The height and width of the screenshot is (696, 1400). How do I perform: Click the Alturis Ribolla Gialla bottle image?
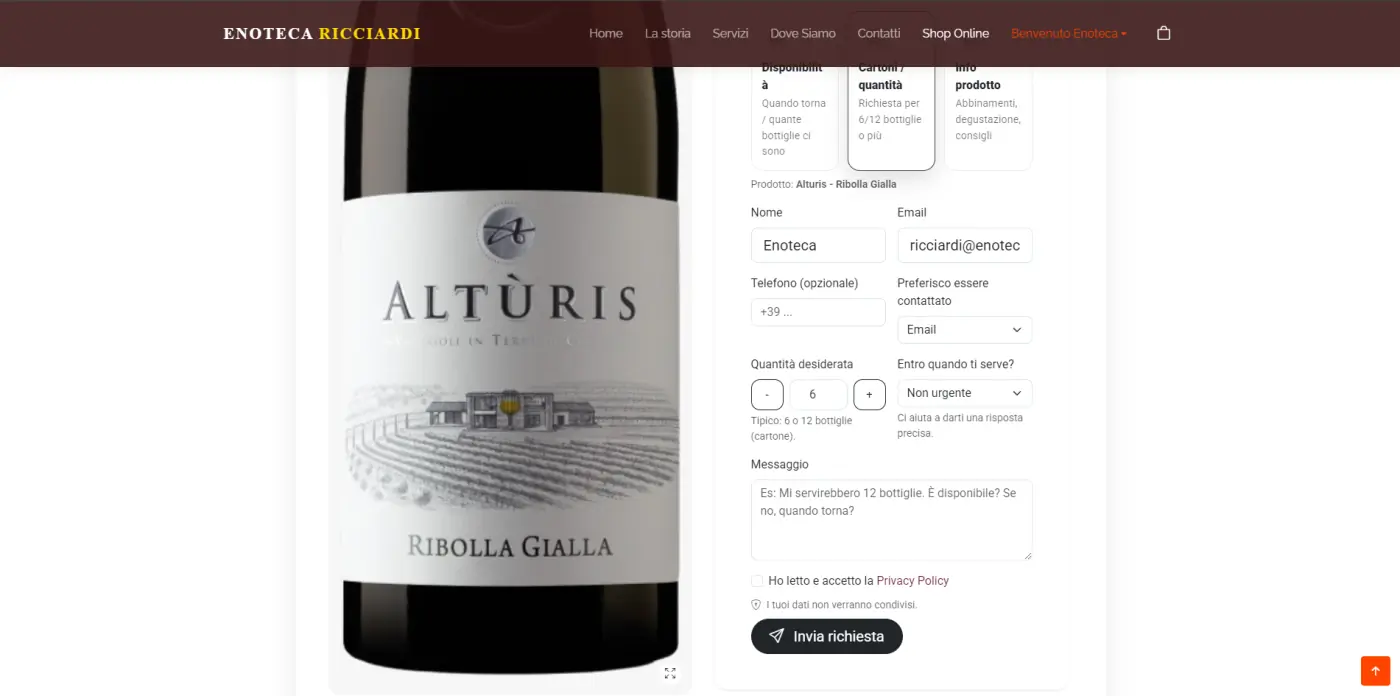510,370
